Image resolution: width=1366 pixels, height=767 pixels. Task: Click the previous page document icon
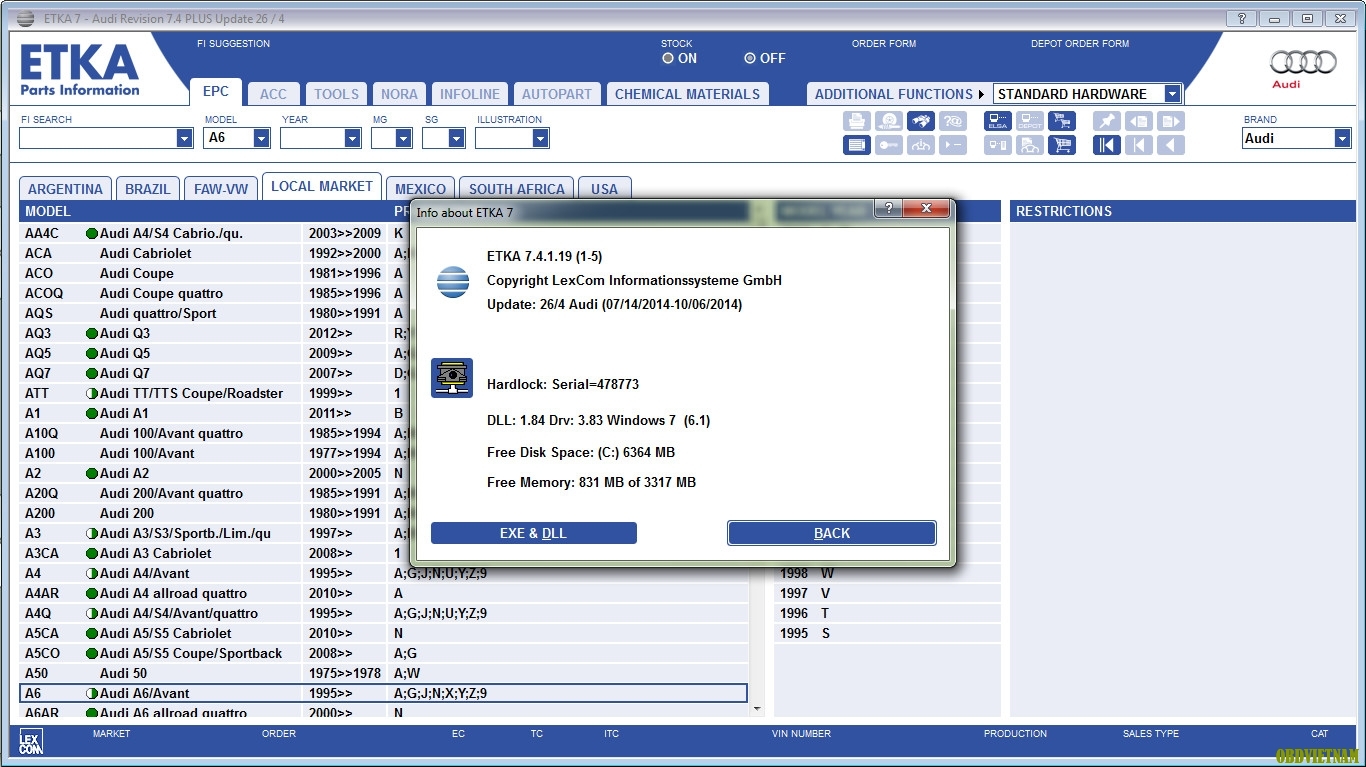pos(1139,121)
